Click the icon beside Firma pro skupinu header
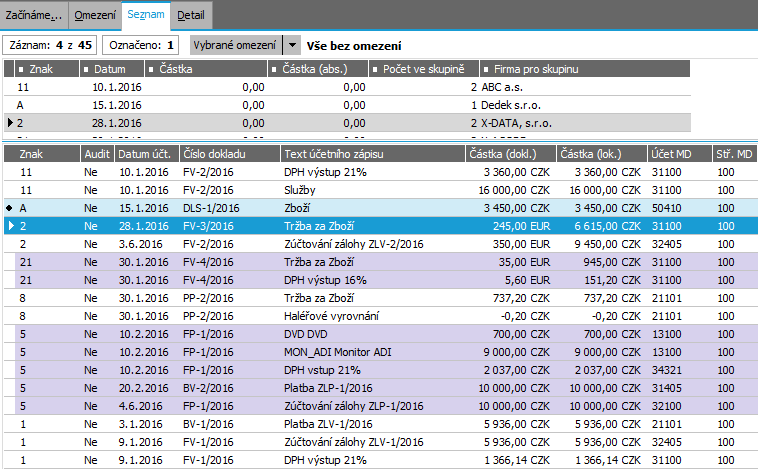 click(486, 69)
